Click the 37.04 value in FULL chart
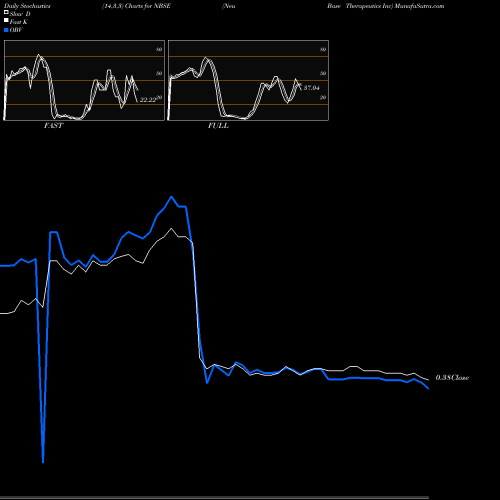The width and height of the screenshot is (500, 500). point(311,88)
